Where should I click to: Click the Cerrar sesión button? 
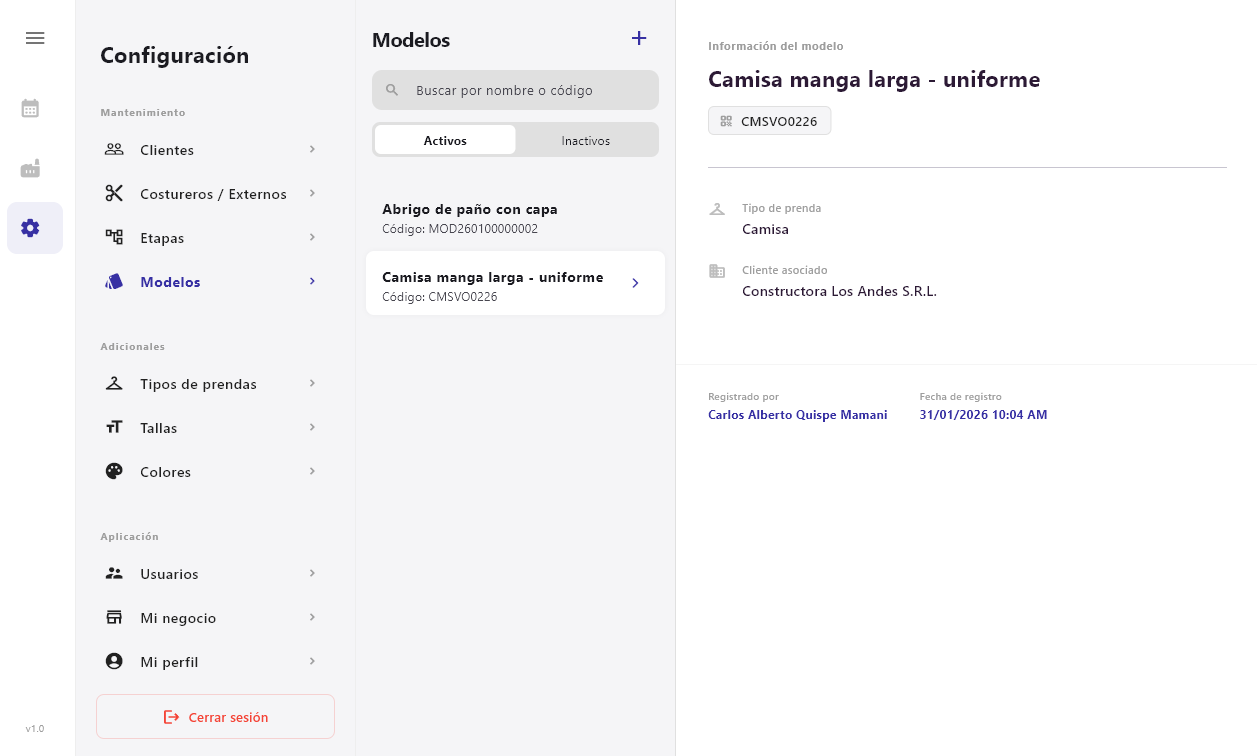[215, 717]
